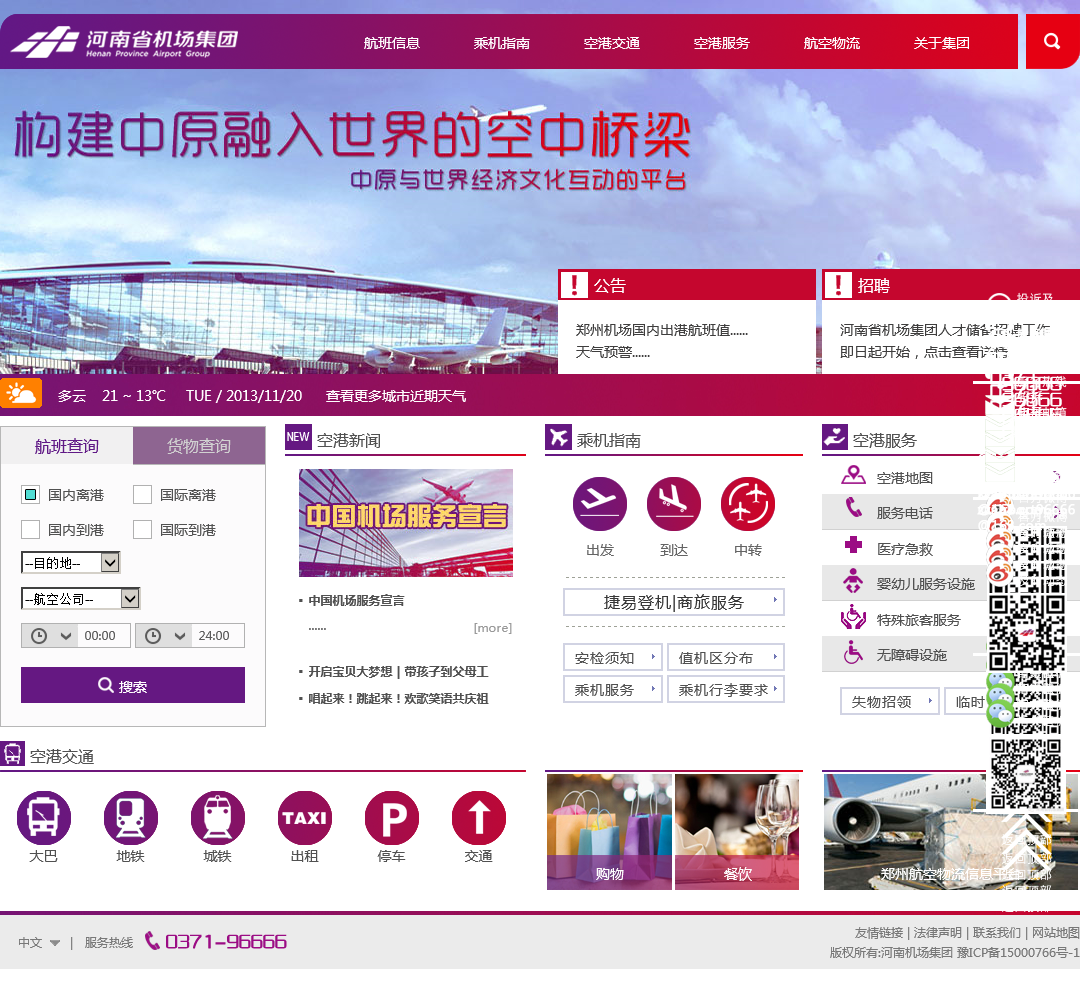
Task: Expand the 值机区分布 item
Action: [726, 657]
